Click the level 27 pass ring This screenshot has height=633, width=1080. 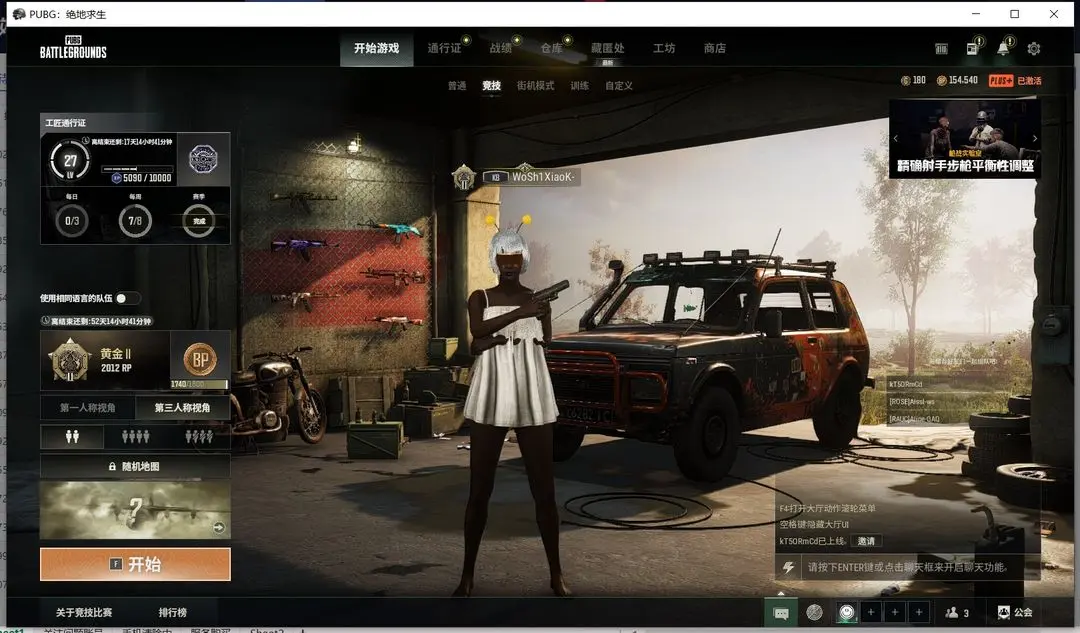tap(70, 160)
